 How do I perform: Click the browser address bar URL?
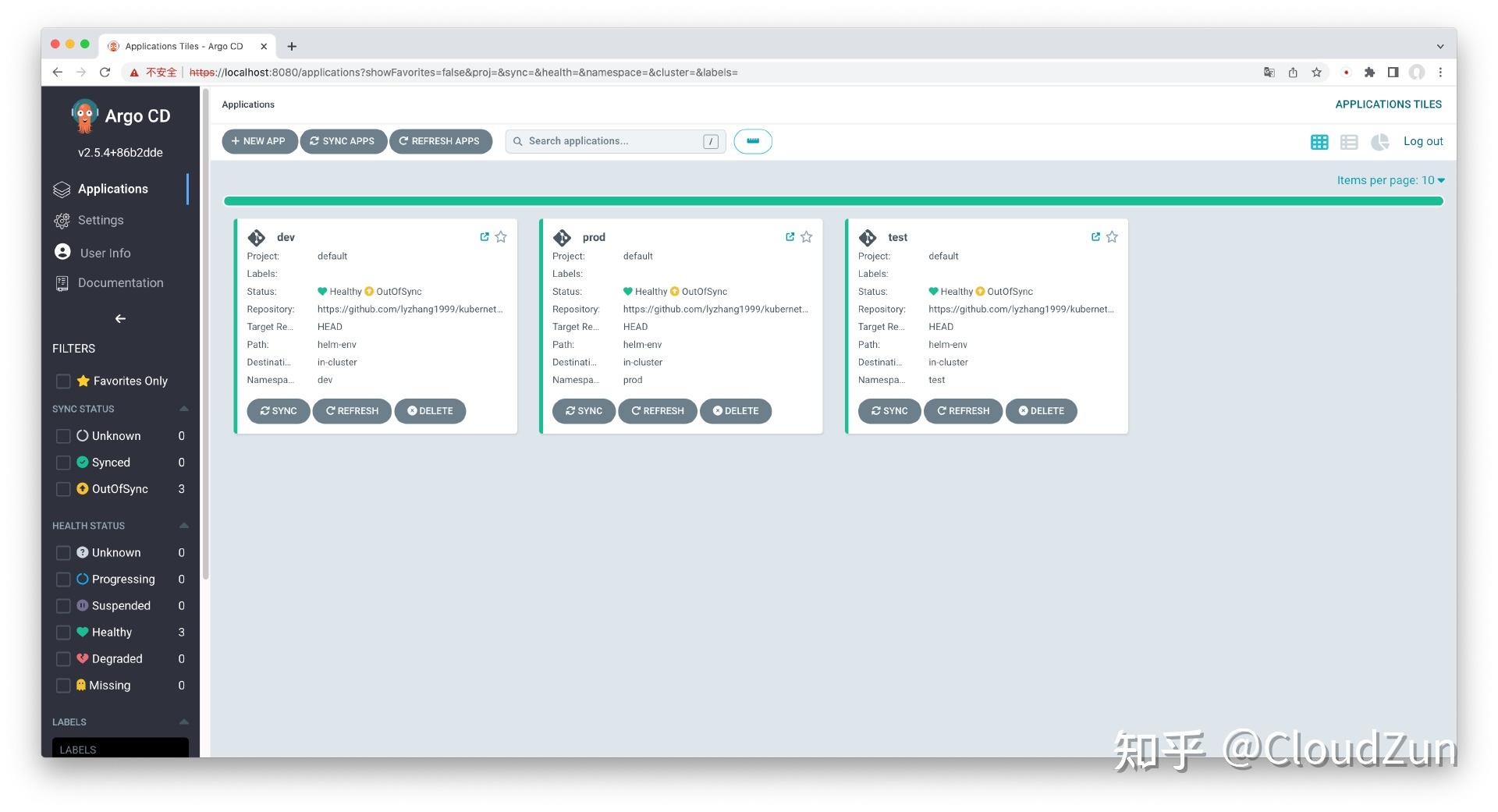[464, 73]
